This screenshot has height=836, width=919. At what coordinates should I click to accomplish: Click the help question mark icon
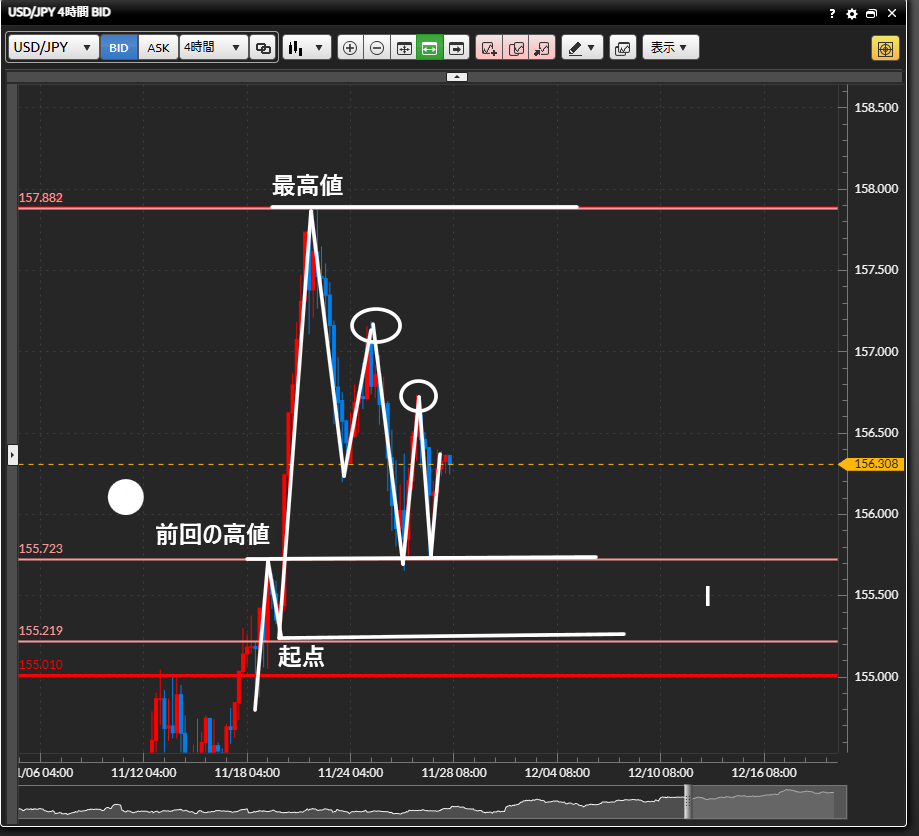click(x=832, y=14)
